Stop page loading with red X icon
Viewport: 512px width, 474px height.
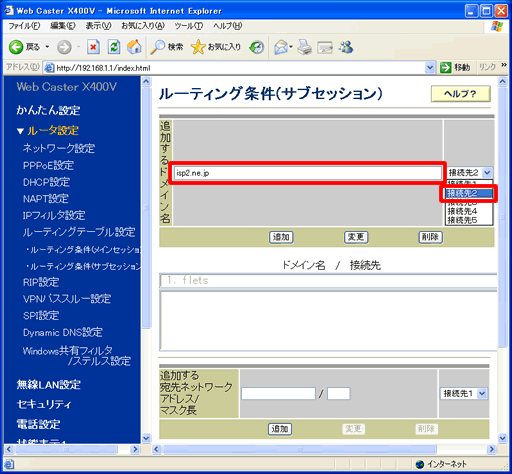coord(93,47)
